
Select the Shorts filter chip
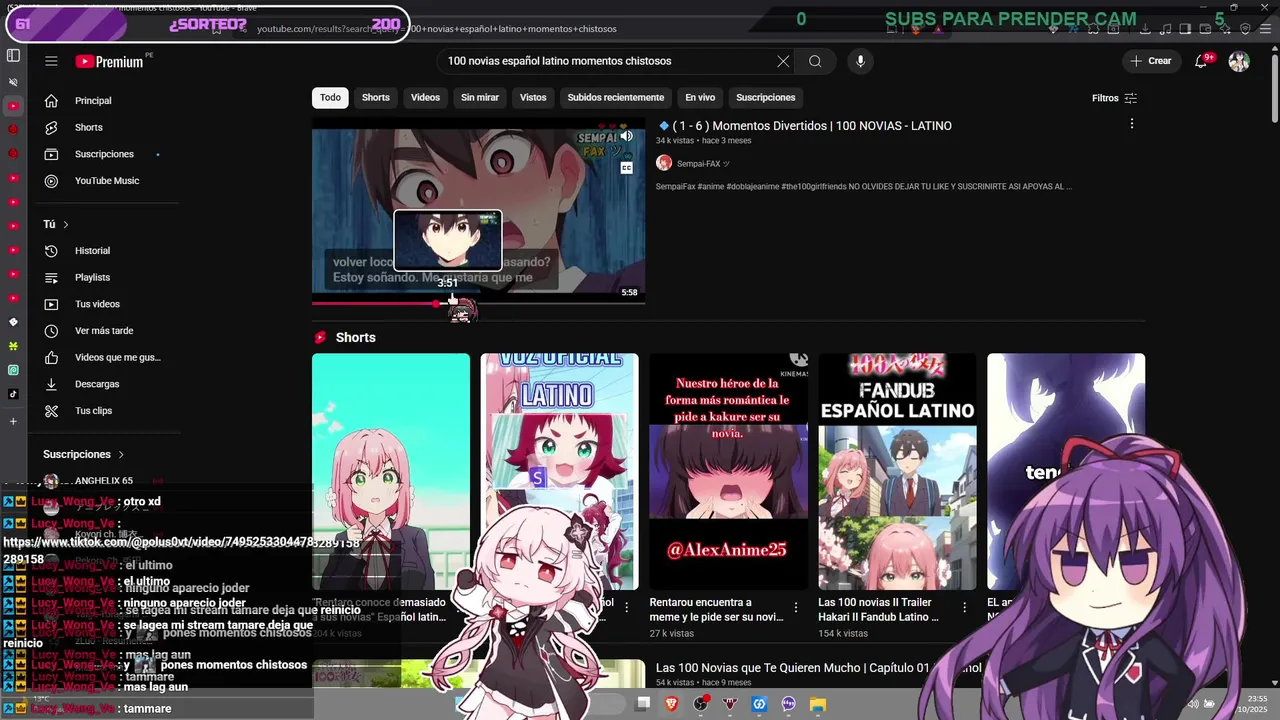click(x=376, y=98)
